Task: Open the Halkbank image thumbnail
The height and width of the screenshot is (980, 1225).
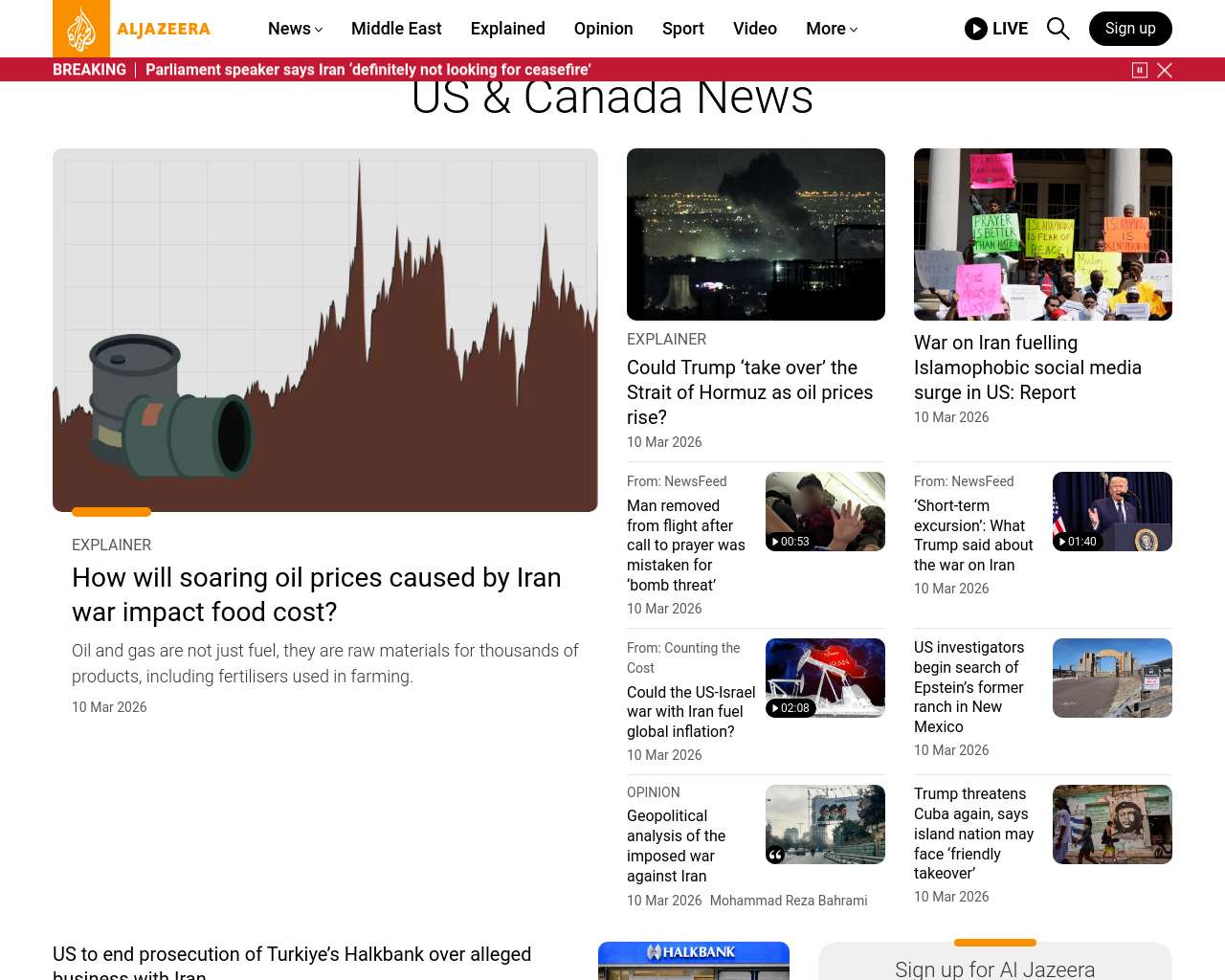Action: pyautogui.click(x=694, y=961)
